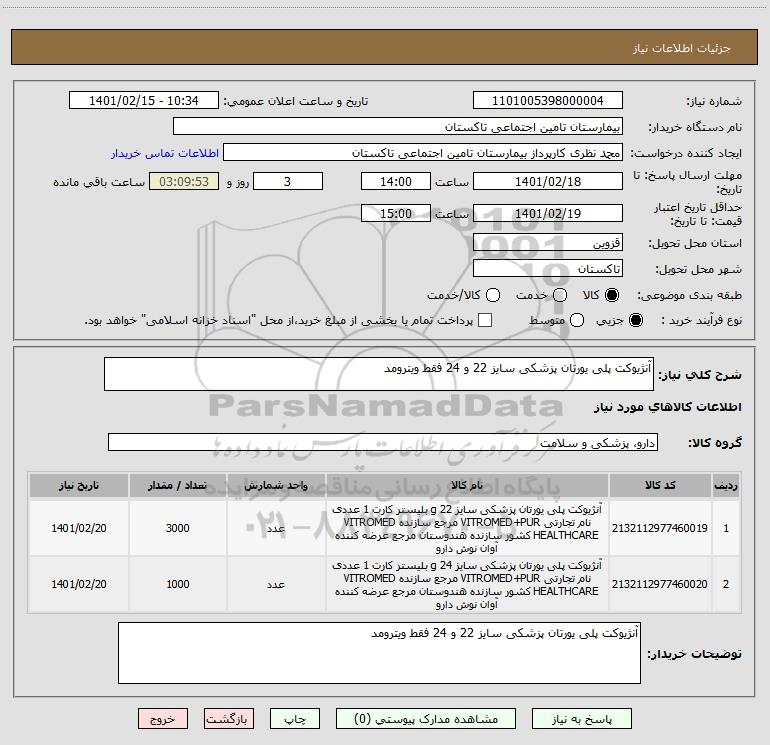
Task: Click the response deadline date 1401/02/18
Action: pyautogui.click(x=548, y=181)
